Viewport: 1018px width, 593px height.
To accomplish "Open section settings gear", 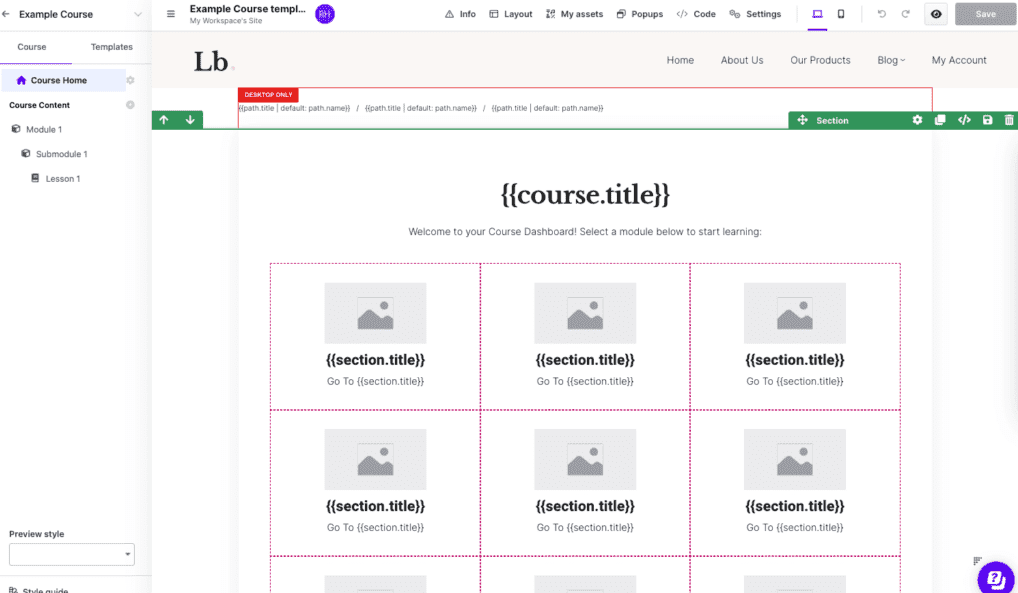I will tap(917, 120).
